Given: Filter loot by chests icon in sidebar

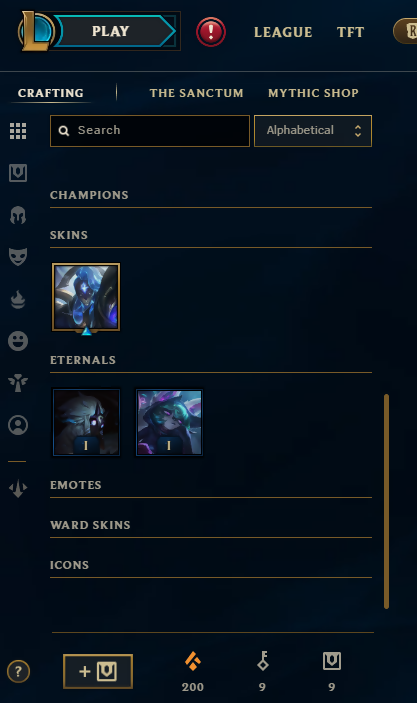Looking at the screenshot, I should pyautogui.click(x=18, y=173).
